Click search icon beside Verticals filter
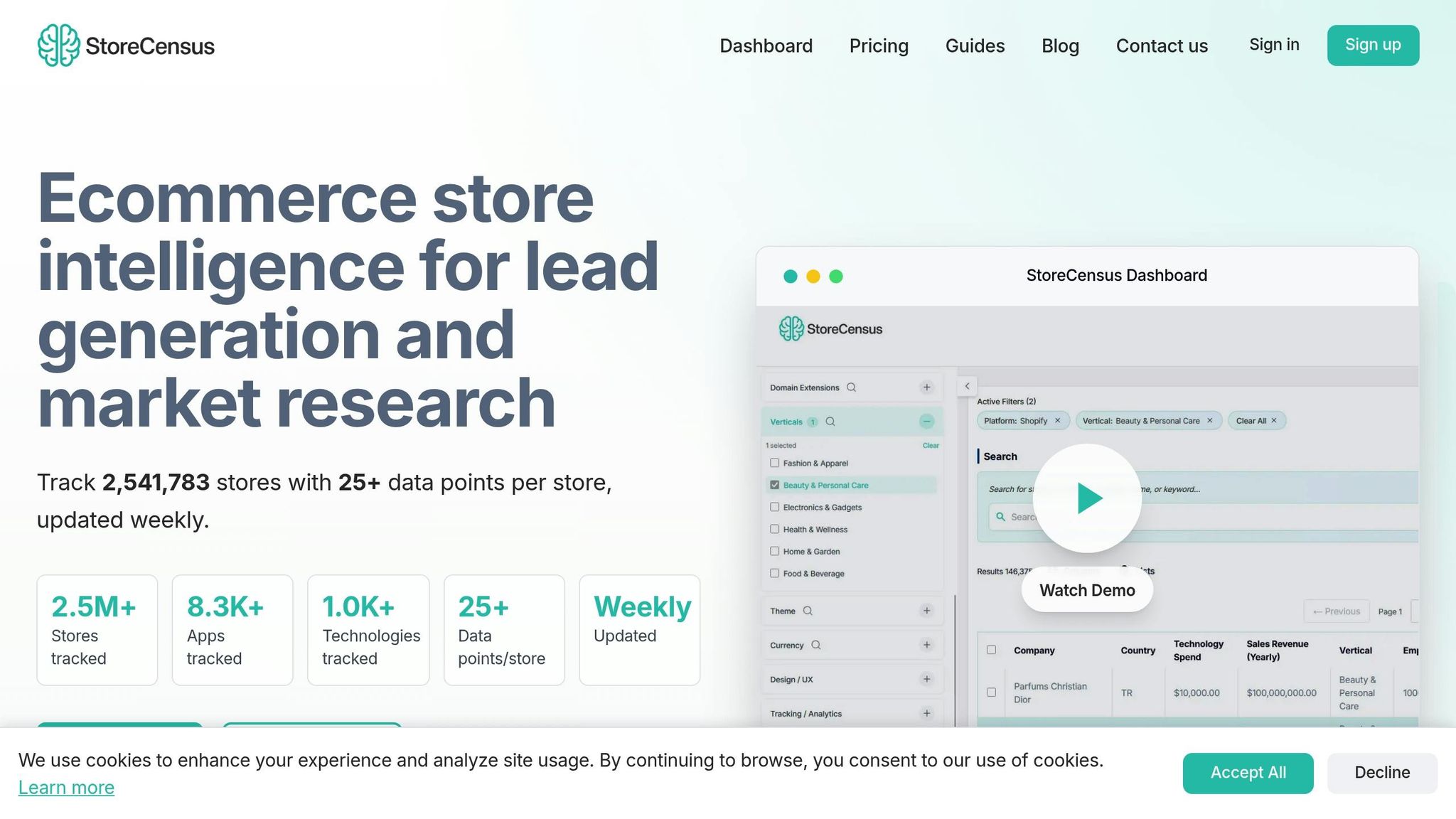The image size is (1456, 819). (830, 422)
